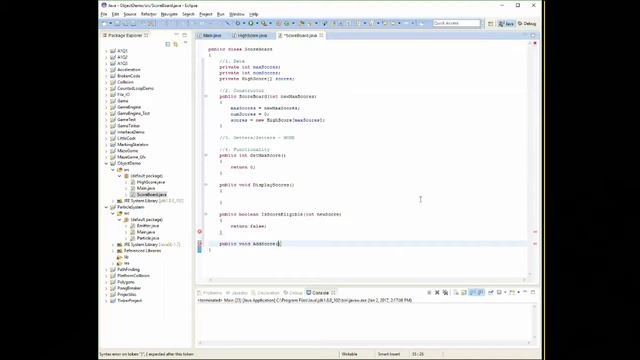Screen dimensions: 640x360
Task: Select Particle.java in ParticleSystem
Action: tap(147, 238)
